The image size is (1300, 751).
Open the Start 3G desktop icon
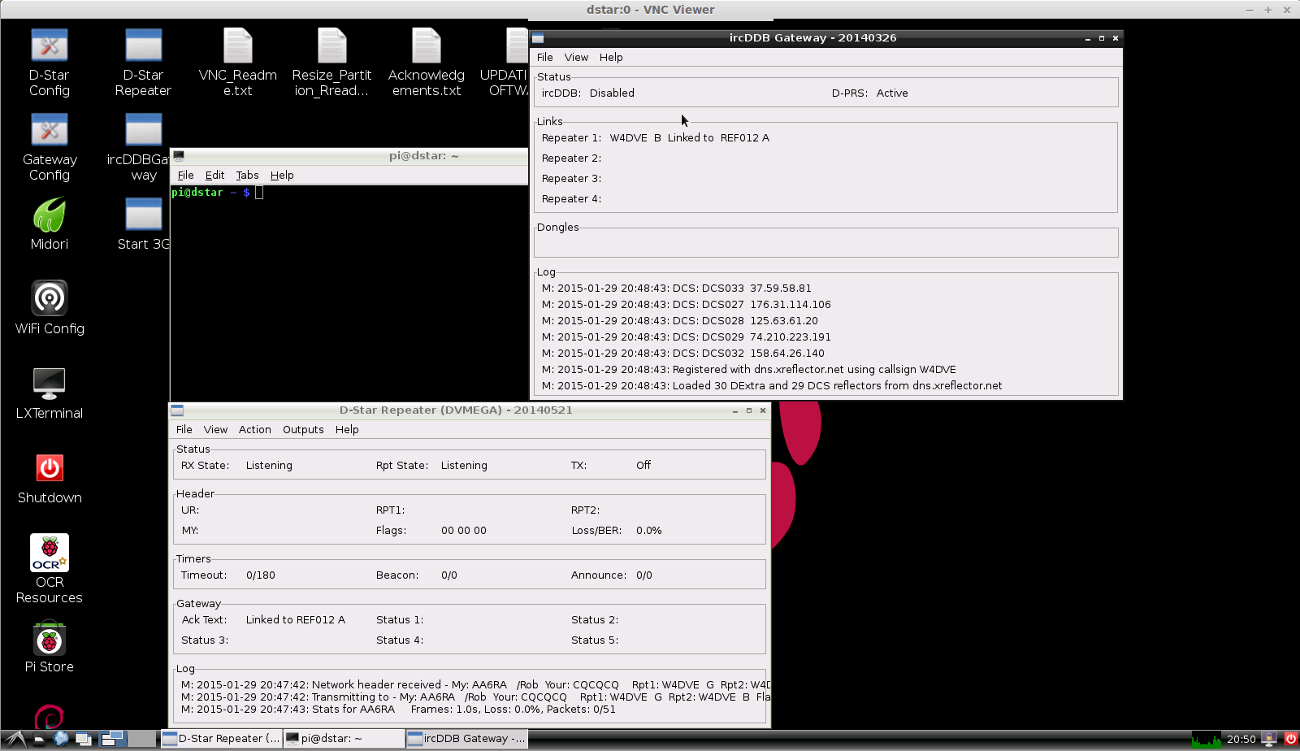point(143,224)
